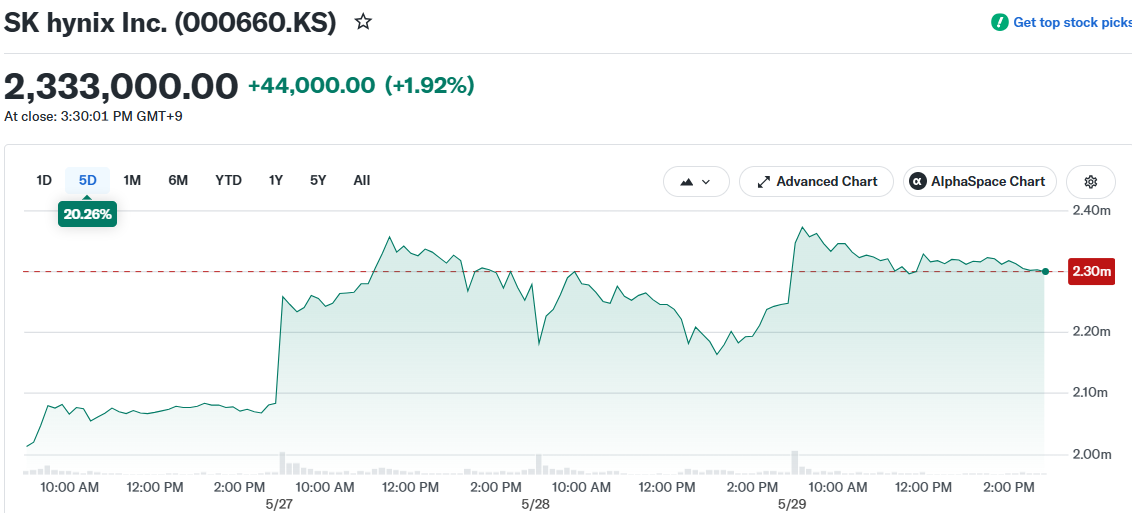Click the 2.10m axis label
The height and width of the screenshot is (513, 1132).
[1091, 393]
